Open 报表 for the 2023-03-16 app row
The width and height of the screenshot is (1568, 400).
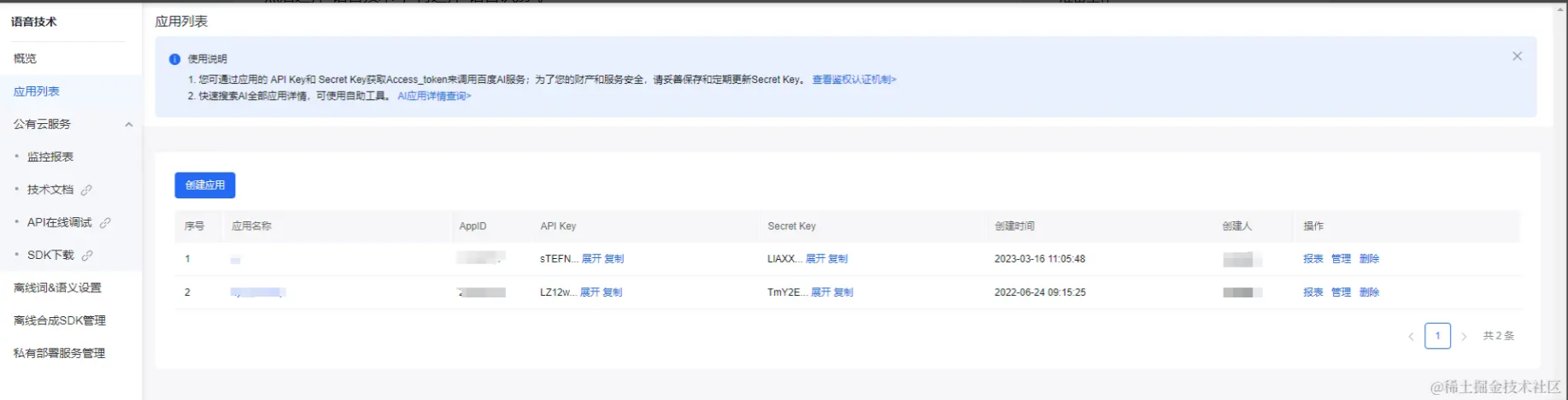click(1313, 259)
